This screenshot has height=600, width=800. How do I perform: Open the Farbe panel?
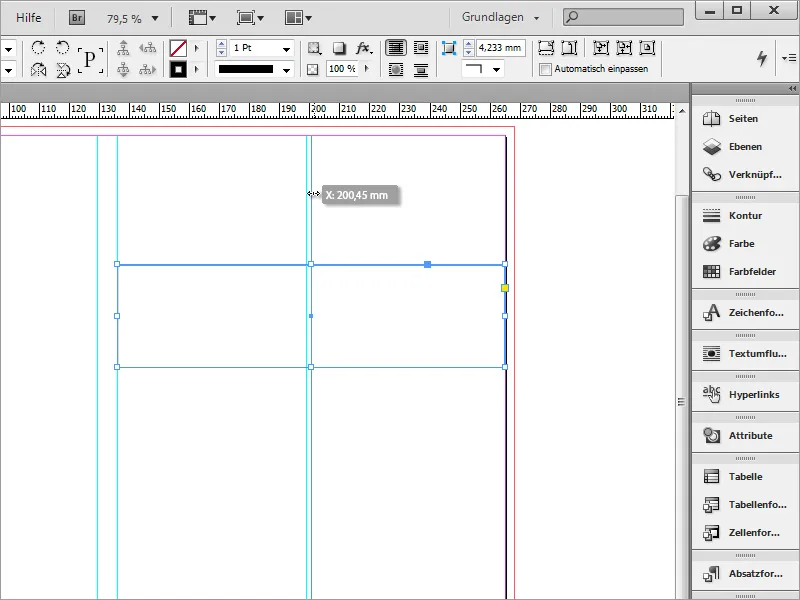pos(745,243)
